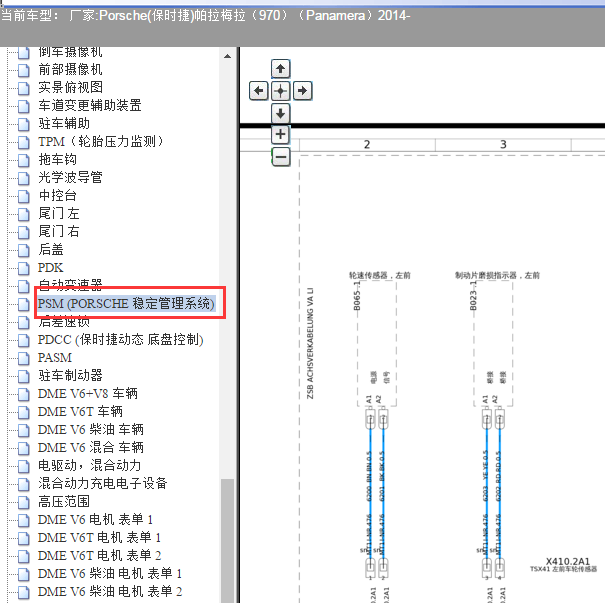
Task: Click the document icon beside 光学波导管
Action: tap(24, 178)
